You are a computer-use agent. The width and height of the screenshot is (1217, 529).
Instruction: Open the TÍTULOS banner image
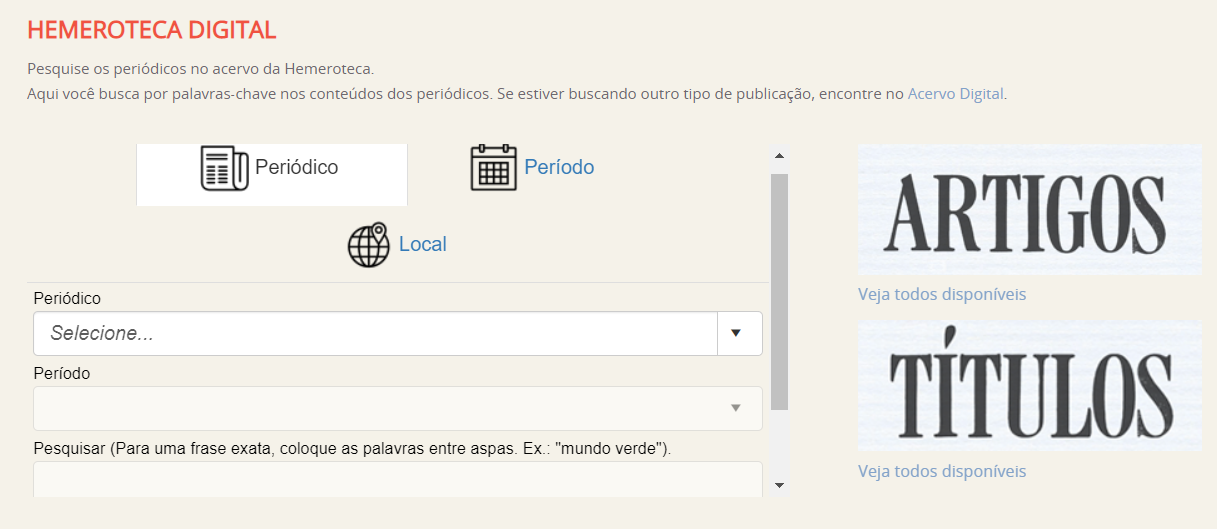(x=1030, y=386)
